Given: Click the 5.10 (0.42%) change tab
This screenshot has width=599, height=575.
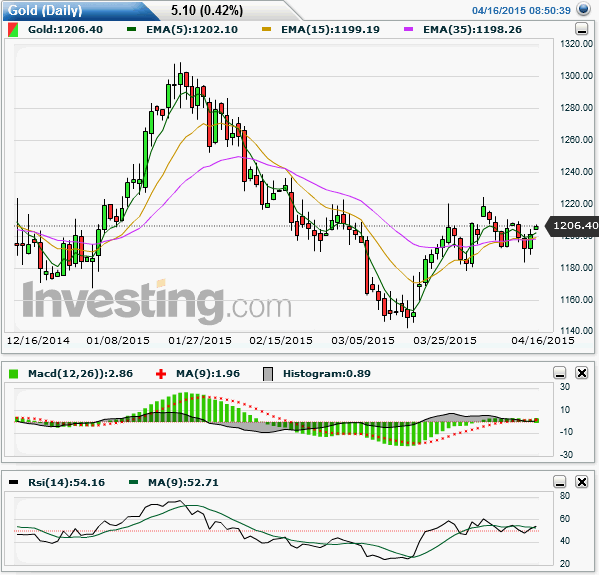Looking at the screenshot, I should (x=207, y=11).
